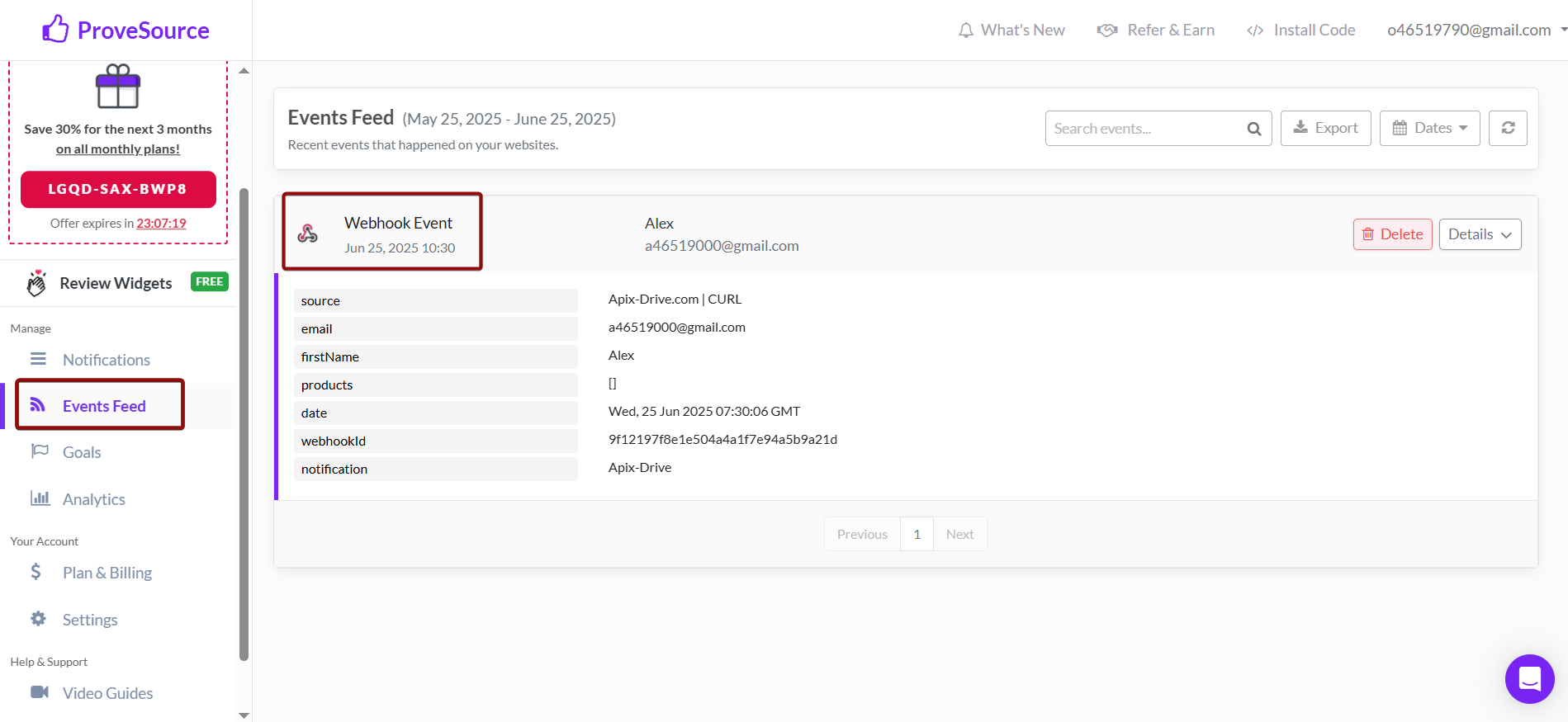
Task: Select Events Feed in sidebar
Action: click(x=104, y=406)
